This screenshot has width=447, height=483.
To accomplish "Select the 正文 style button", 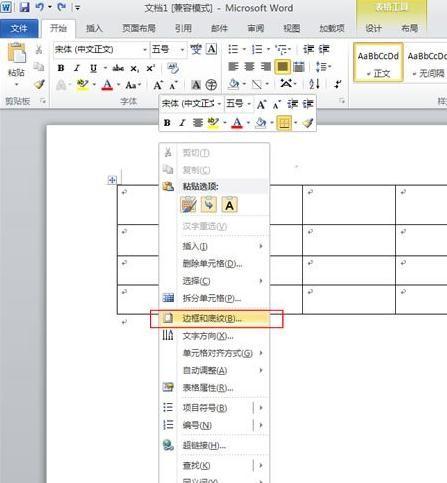I will pyautogui.click(x=378, y=62).
